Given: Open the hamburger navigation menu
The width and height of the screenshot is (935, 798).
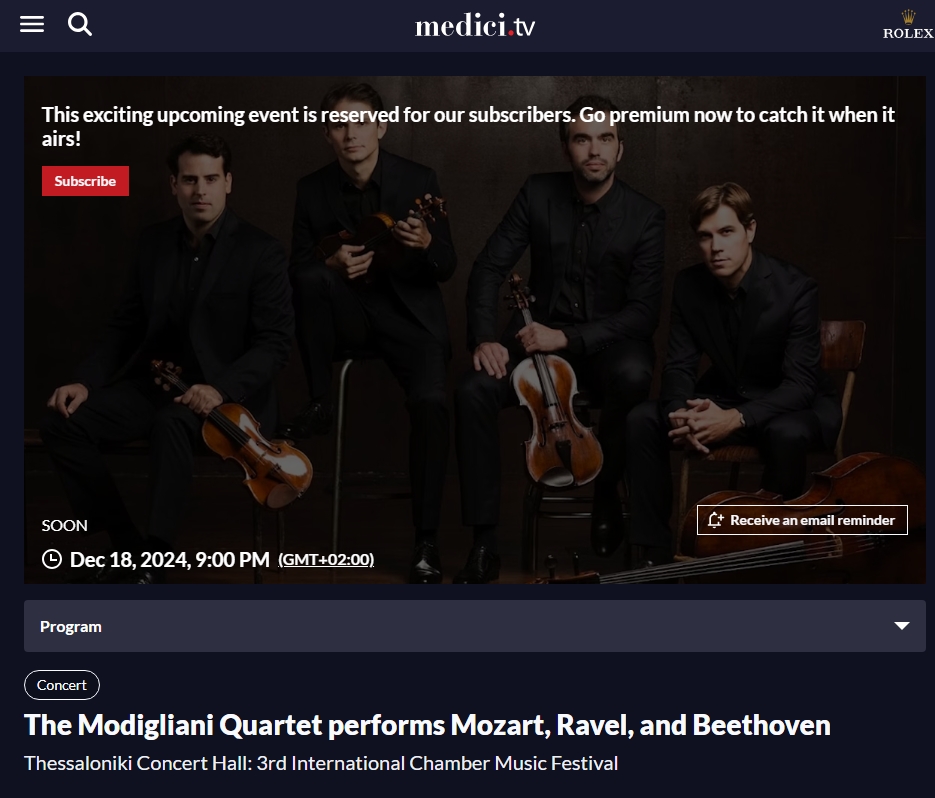Looking at the screenshot, I should click(32, 24).
